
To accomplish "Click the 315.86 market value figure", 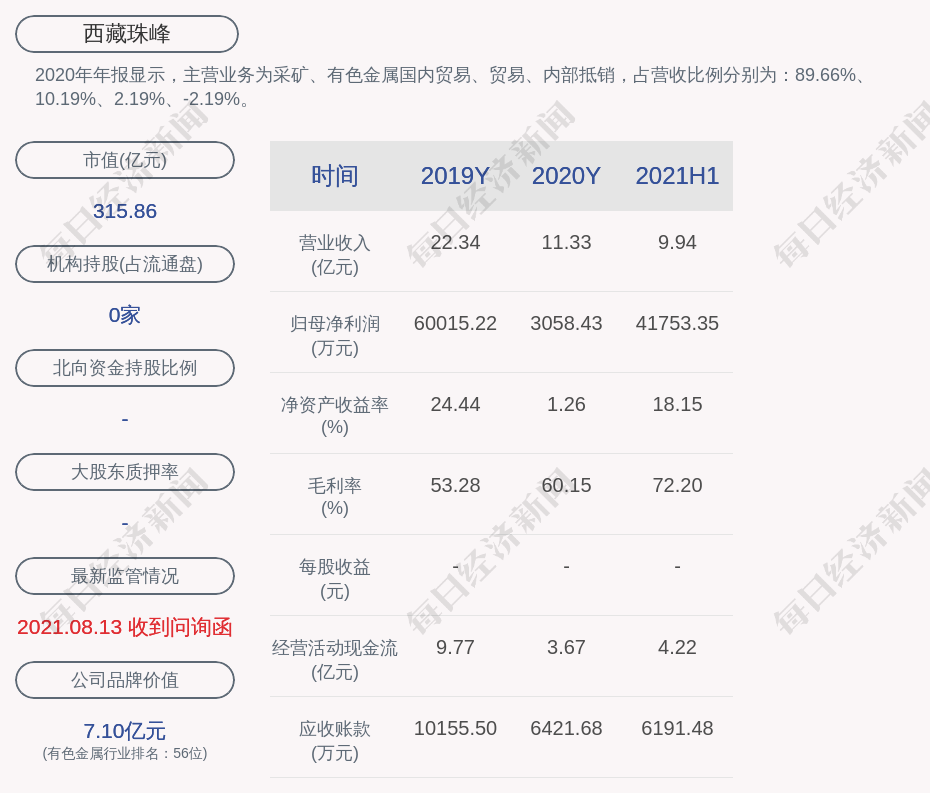I will point(125,211).
